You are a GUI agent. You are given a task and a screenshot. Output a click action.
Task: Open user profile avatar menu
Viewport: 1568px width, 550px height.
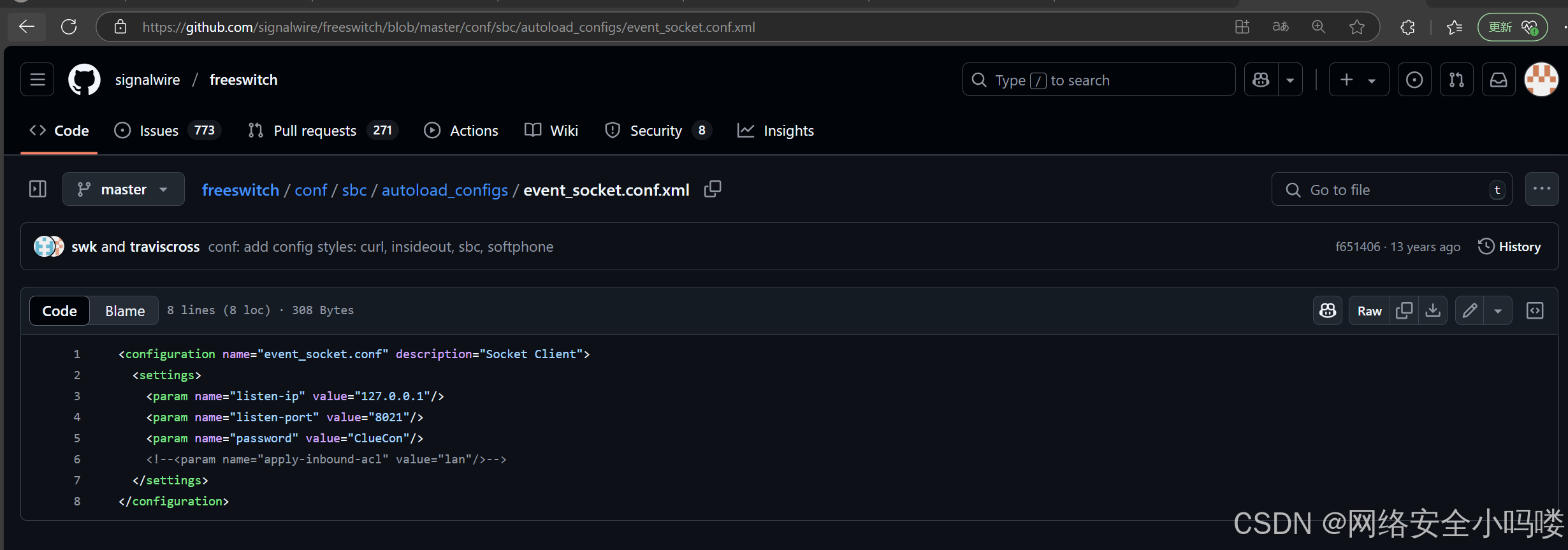click(1541, 80)
